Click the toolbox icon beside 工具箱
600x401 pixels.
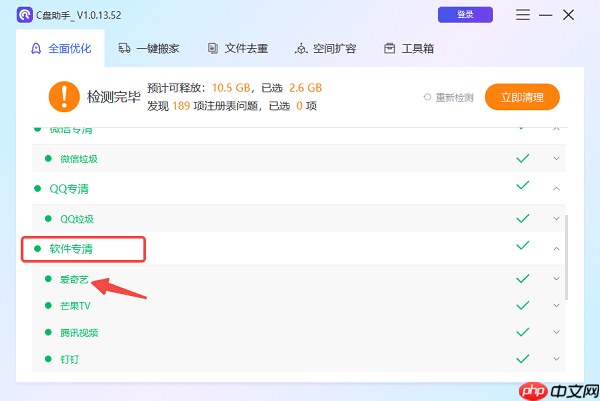coord(390,48)
